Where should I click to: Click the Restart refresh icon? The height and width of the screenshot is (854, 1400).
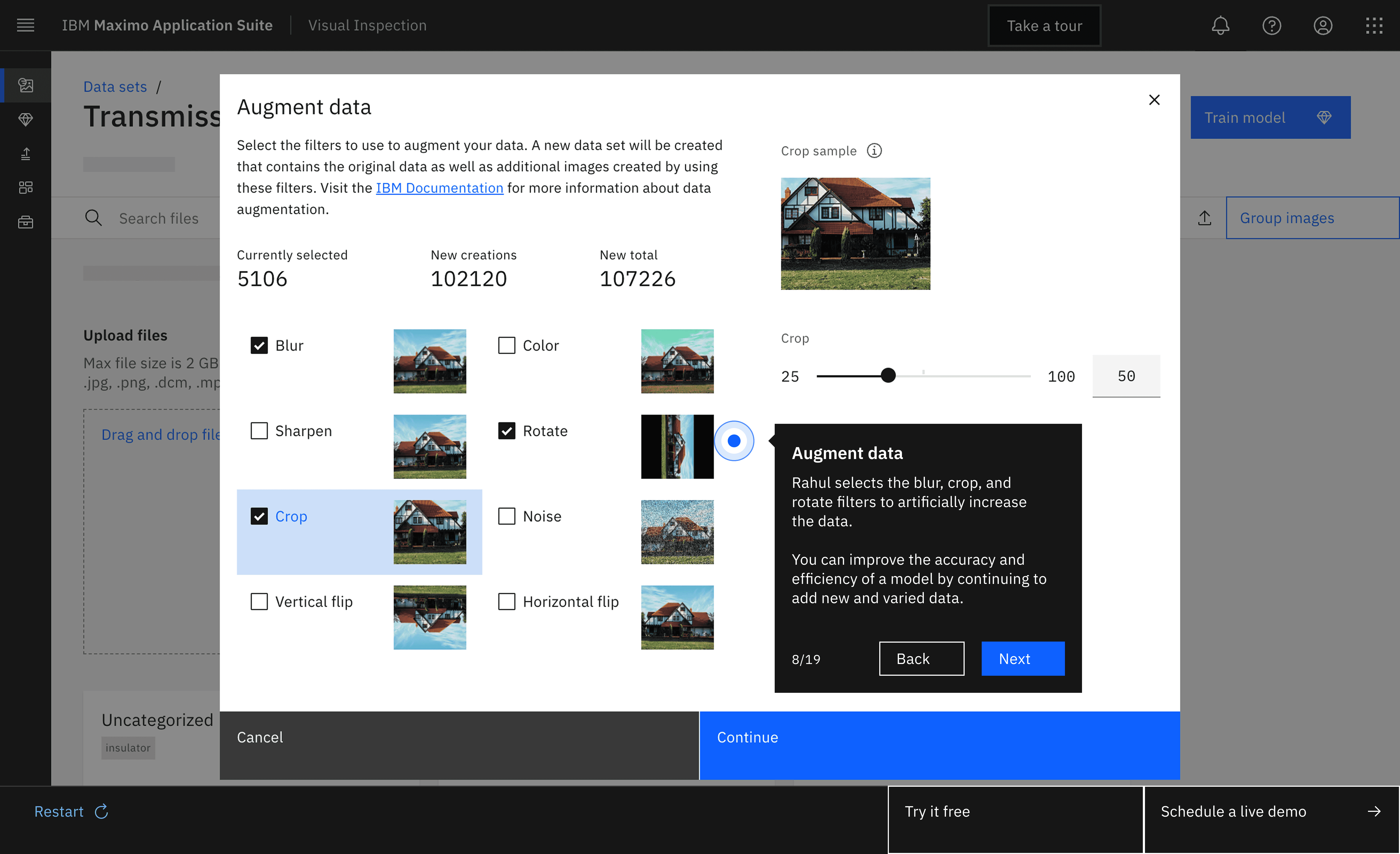pos(102,811)
